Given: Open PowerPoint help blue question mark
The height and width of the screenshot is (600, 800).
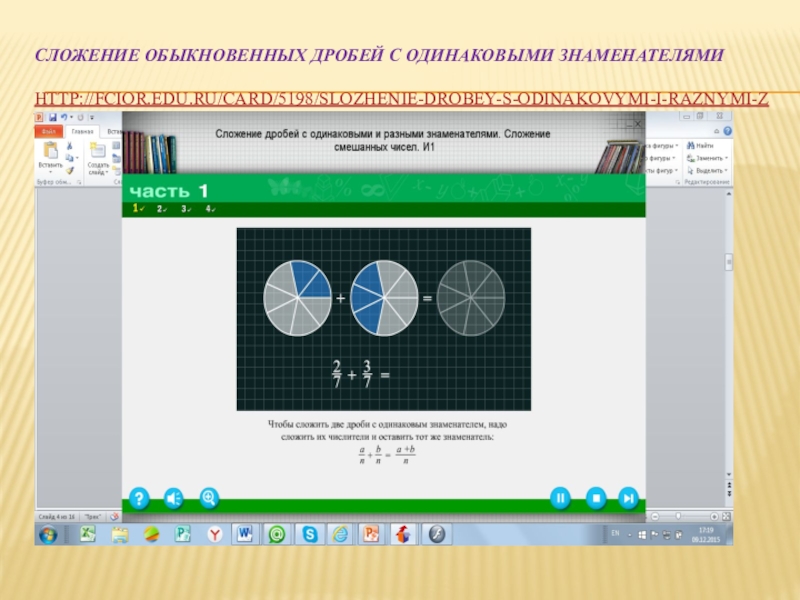Looking at the screenshot, I should pos(728,132).
